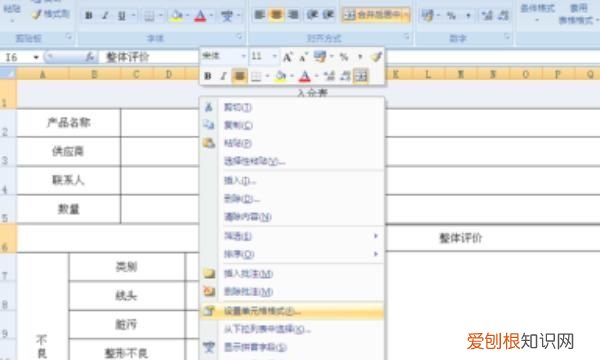
Task: Click the Borders icon on the mini toolbar
Action: pos(256,76)
